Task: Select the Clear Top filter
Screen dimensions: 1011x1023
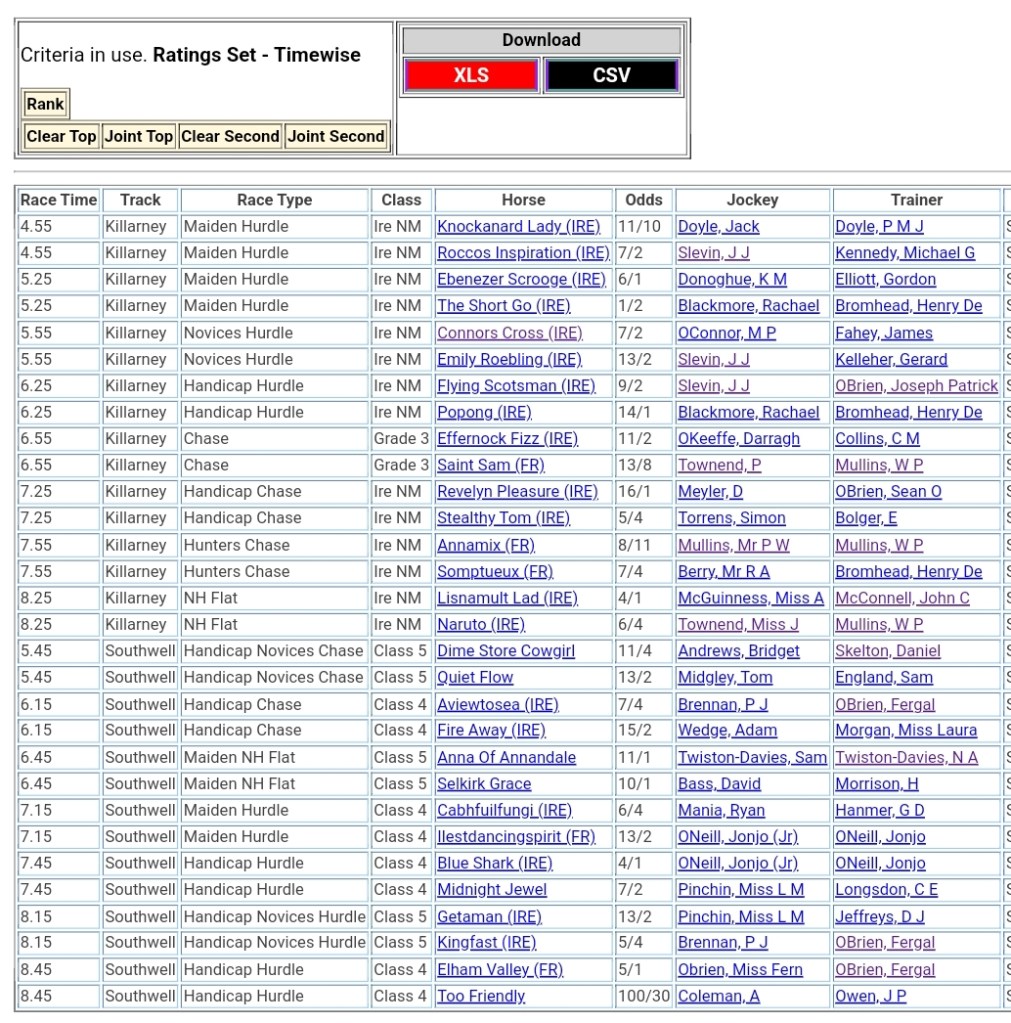Action: pos(61,136)
